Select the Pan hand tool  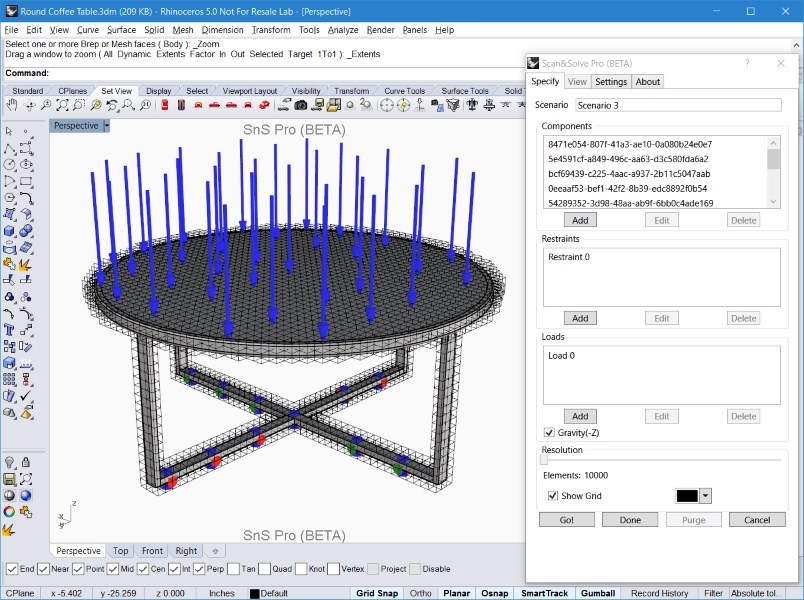pos(11,105)
